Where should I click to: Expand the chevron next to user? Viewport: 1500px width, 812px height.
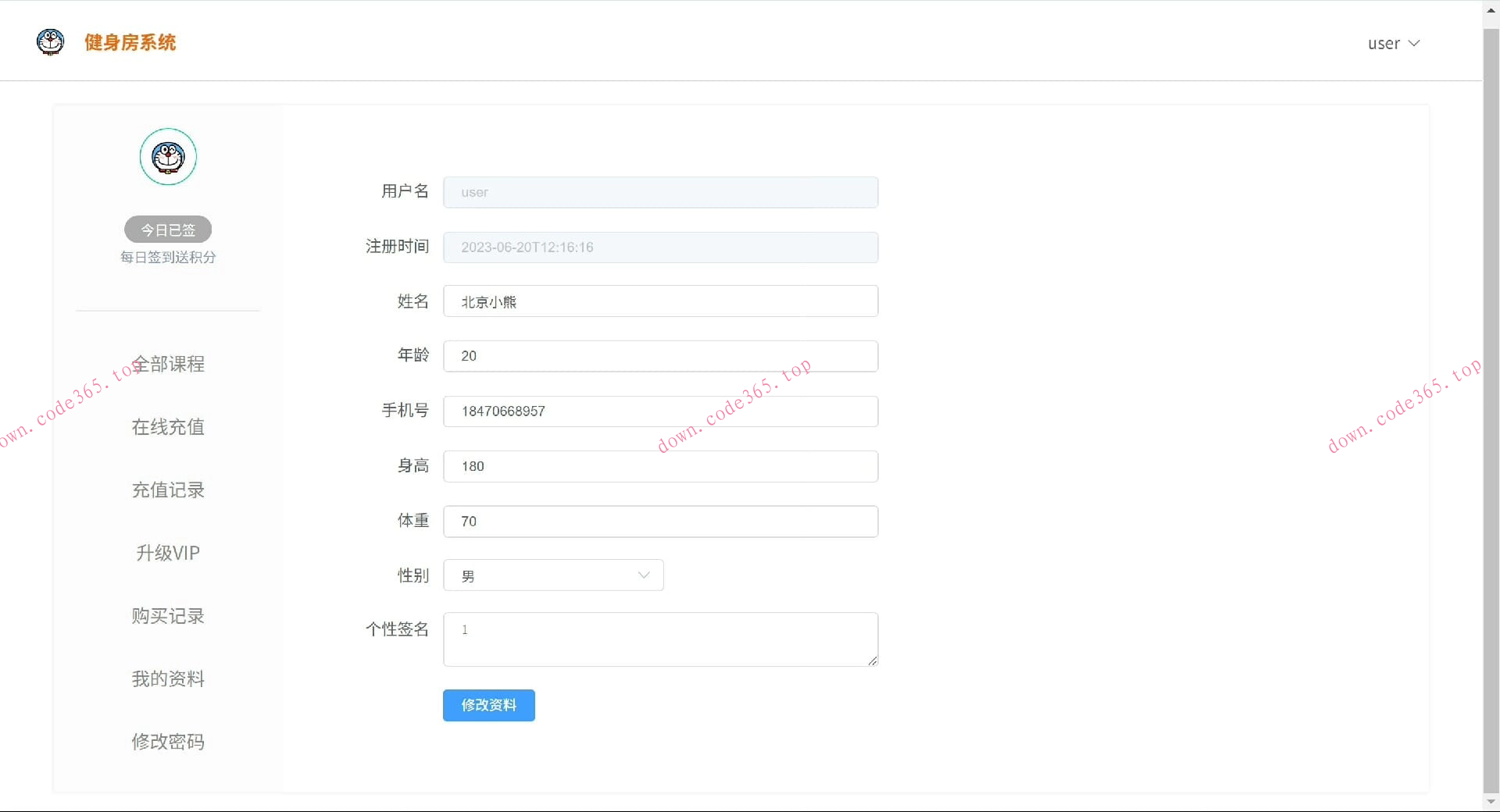(1416, 44)
